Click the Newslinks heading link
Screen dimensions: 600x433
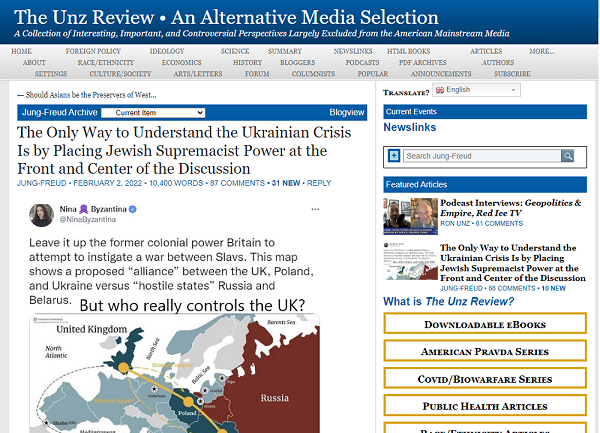point(410,128)
